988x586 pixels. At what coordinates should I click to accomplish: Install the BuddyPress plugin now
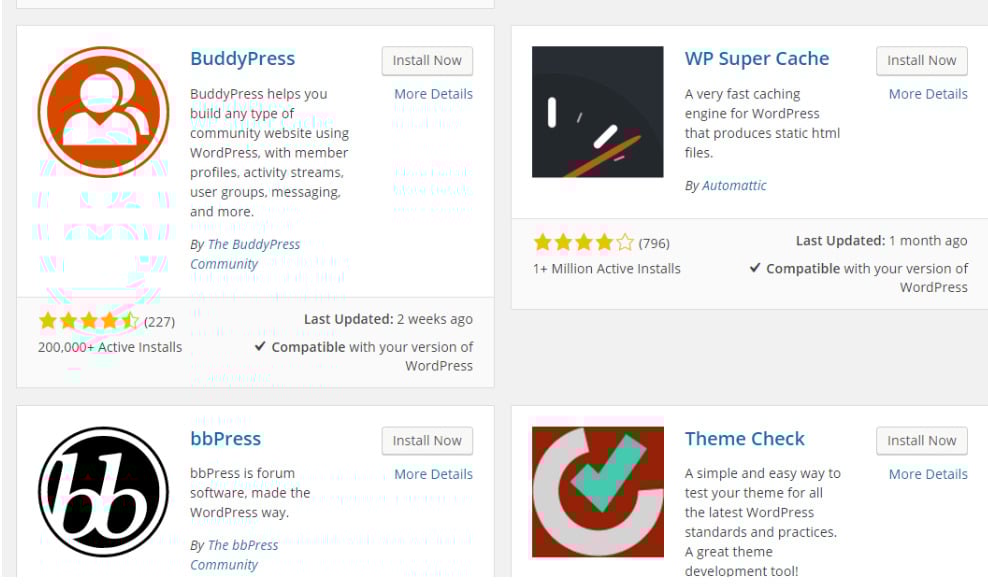click(427, 60)
